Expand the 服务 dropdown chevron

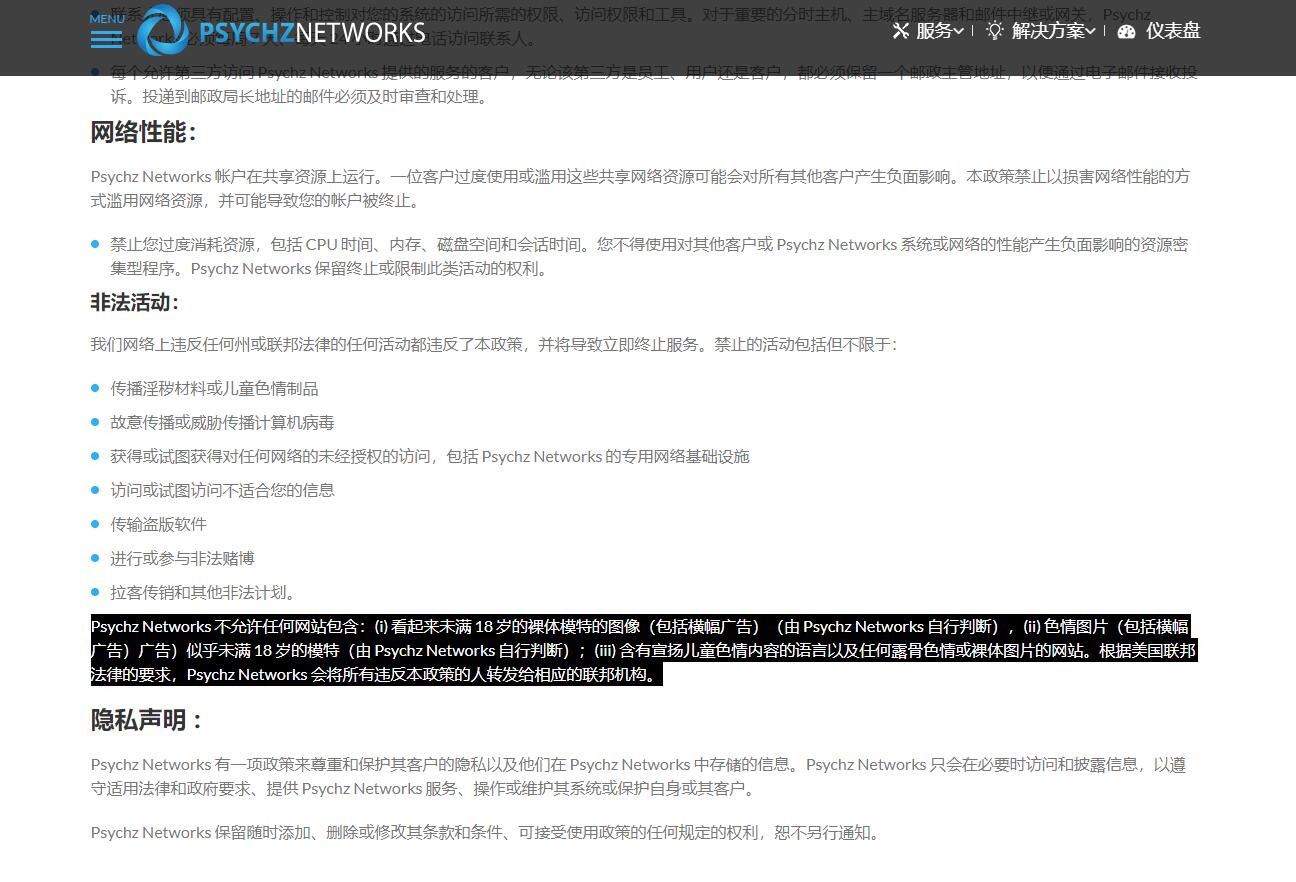tap(959, 31)
